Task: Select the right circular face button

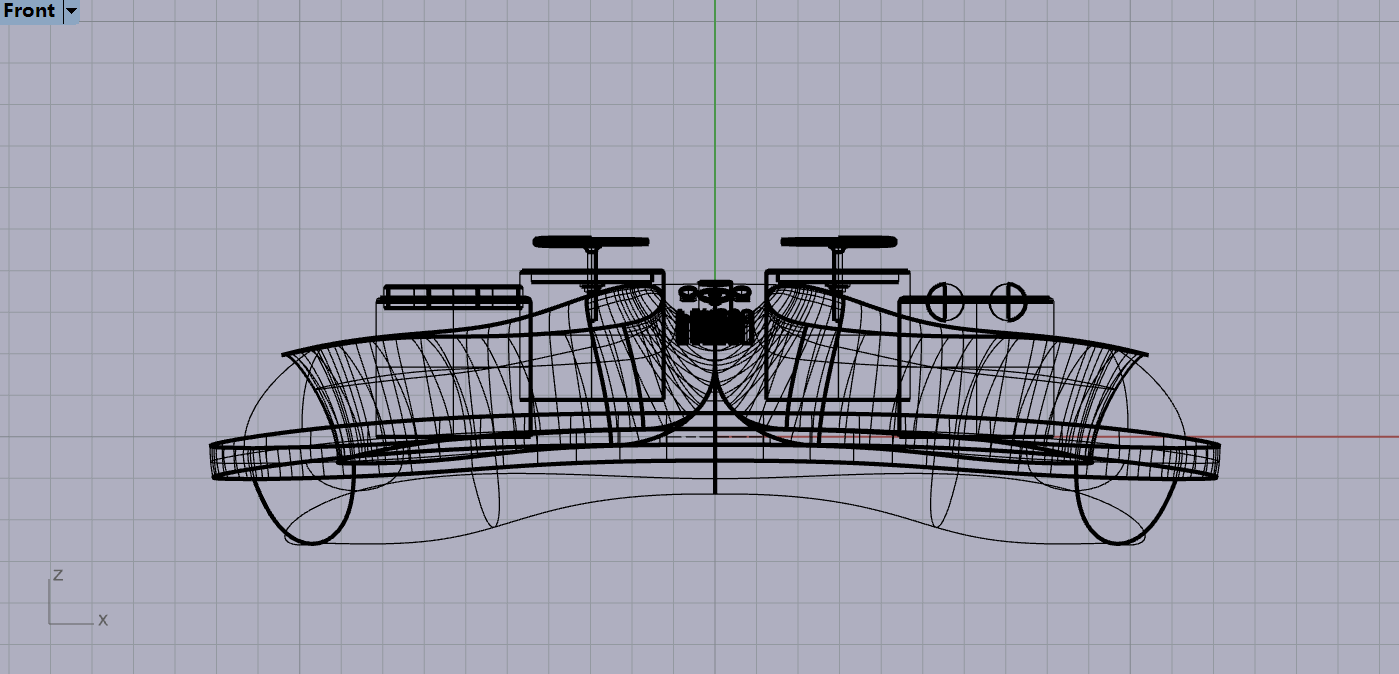Action: point(1008,297)
